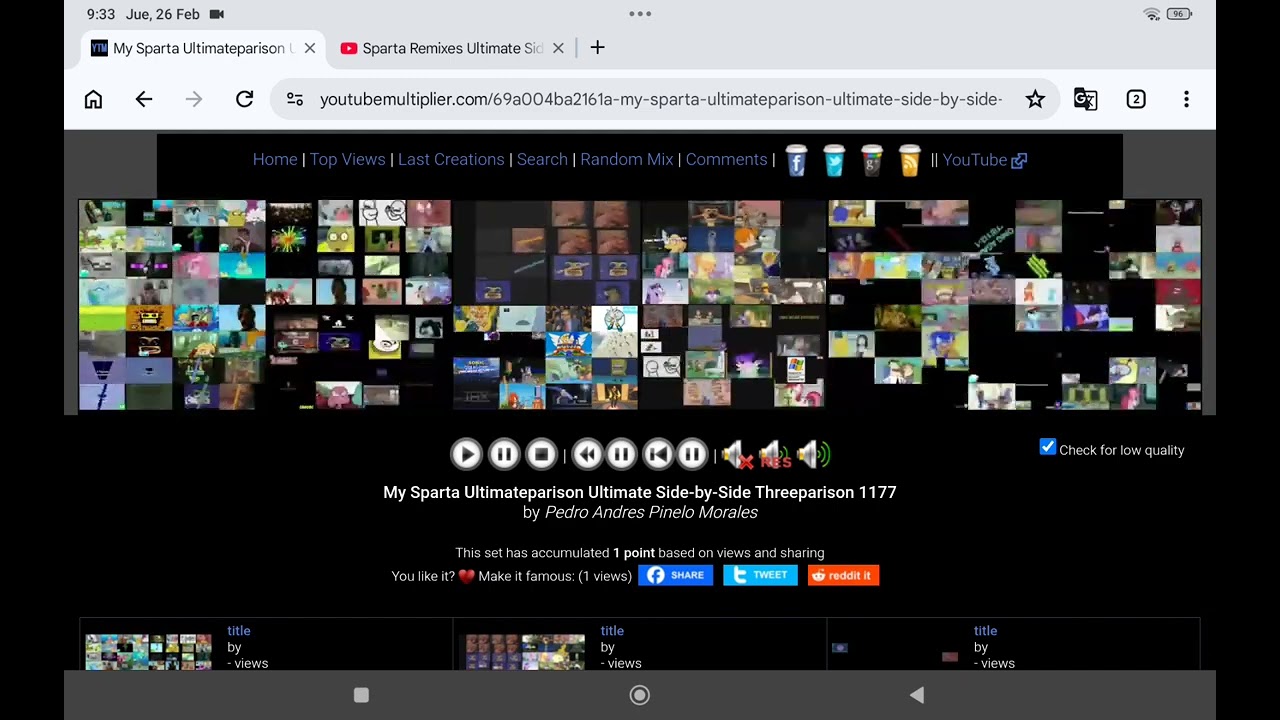Open site info icon in address bar
1280x720 pixels.
pyautogui.click(x=295, y=99)
